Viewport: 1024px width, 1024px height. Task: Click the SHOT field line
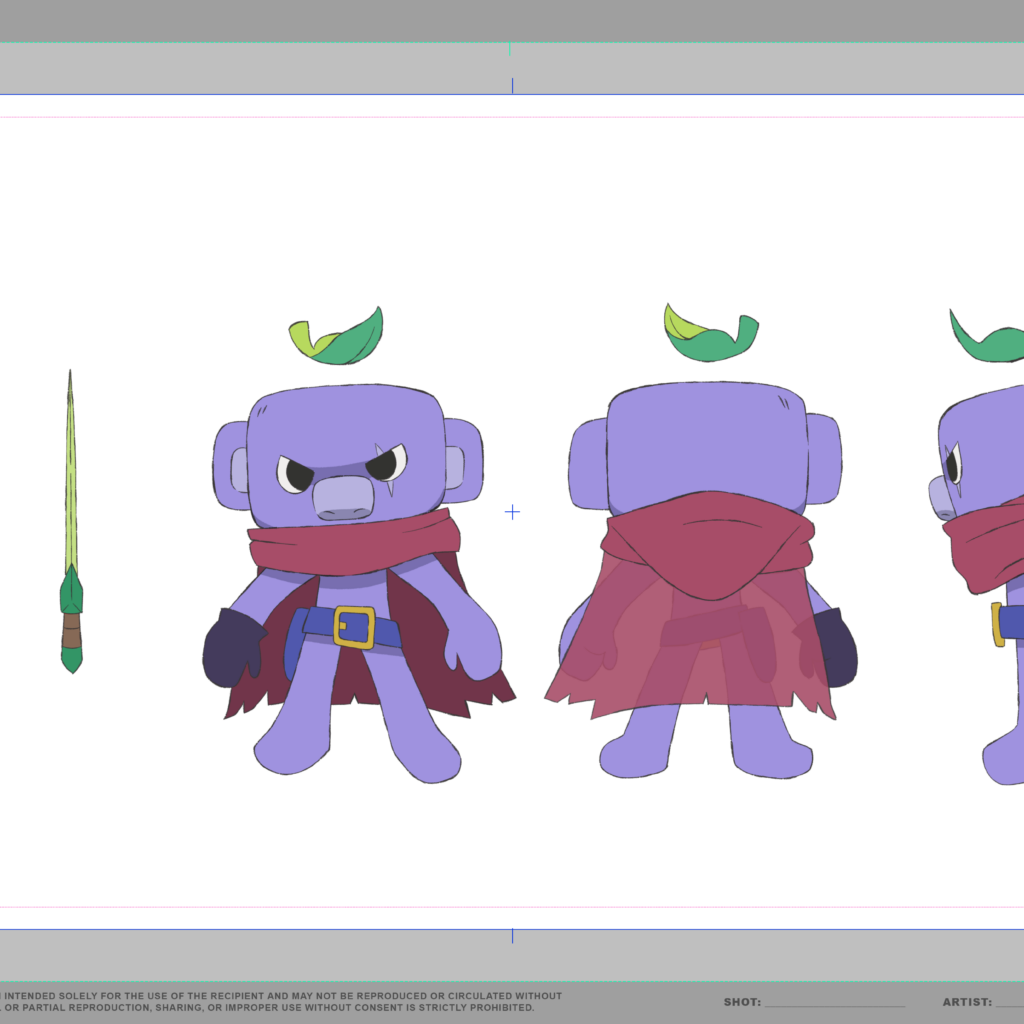tap(834, 1003)
